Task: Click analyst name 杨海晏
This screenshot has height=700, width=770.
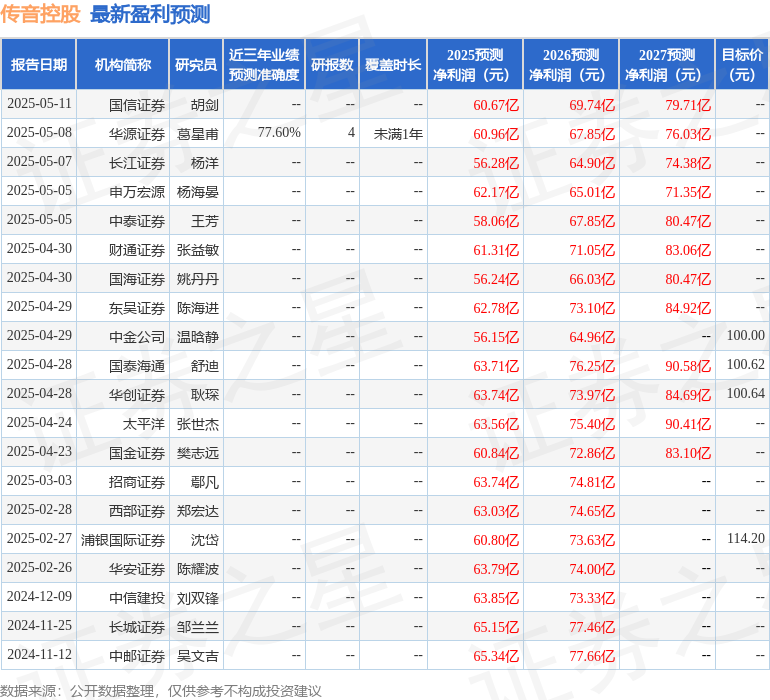Action: coord(197,192)
